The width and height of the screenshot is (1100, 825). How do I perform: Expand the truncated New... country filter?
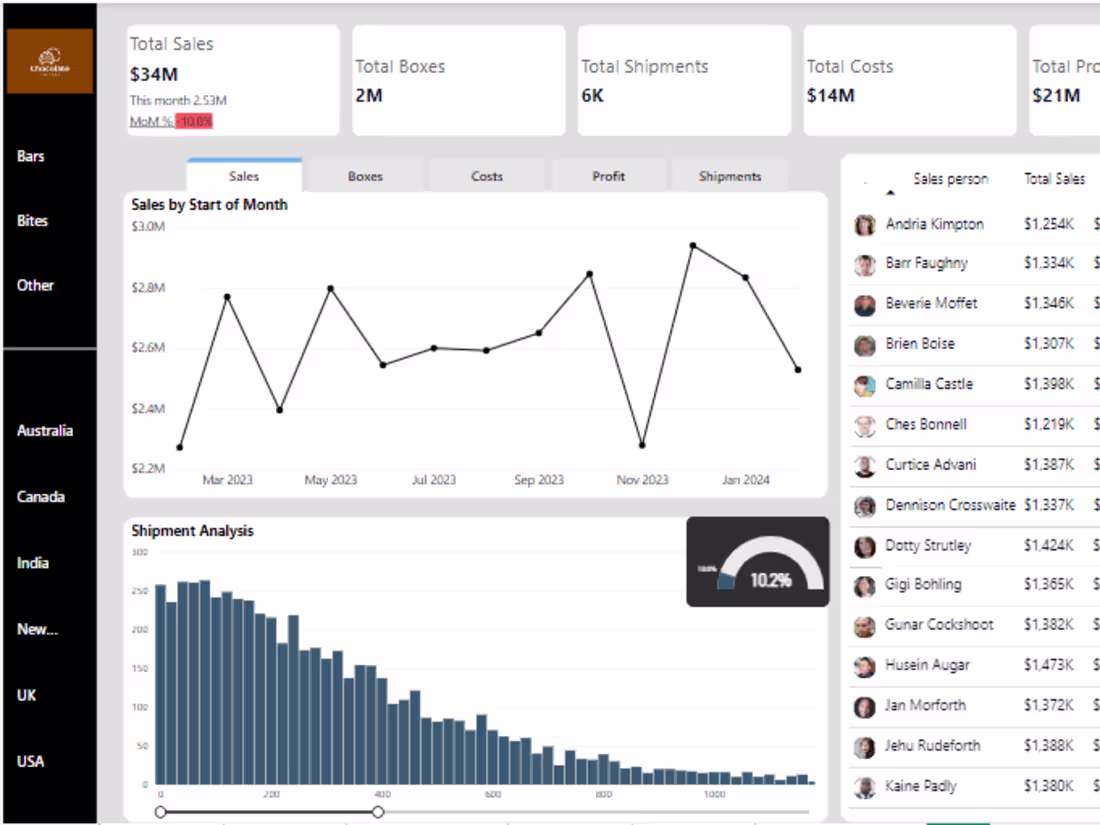click(37, 629)
